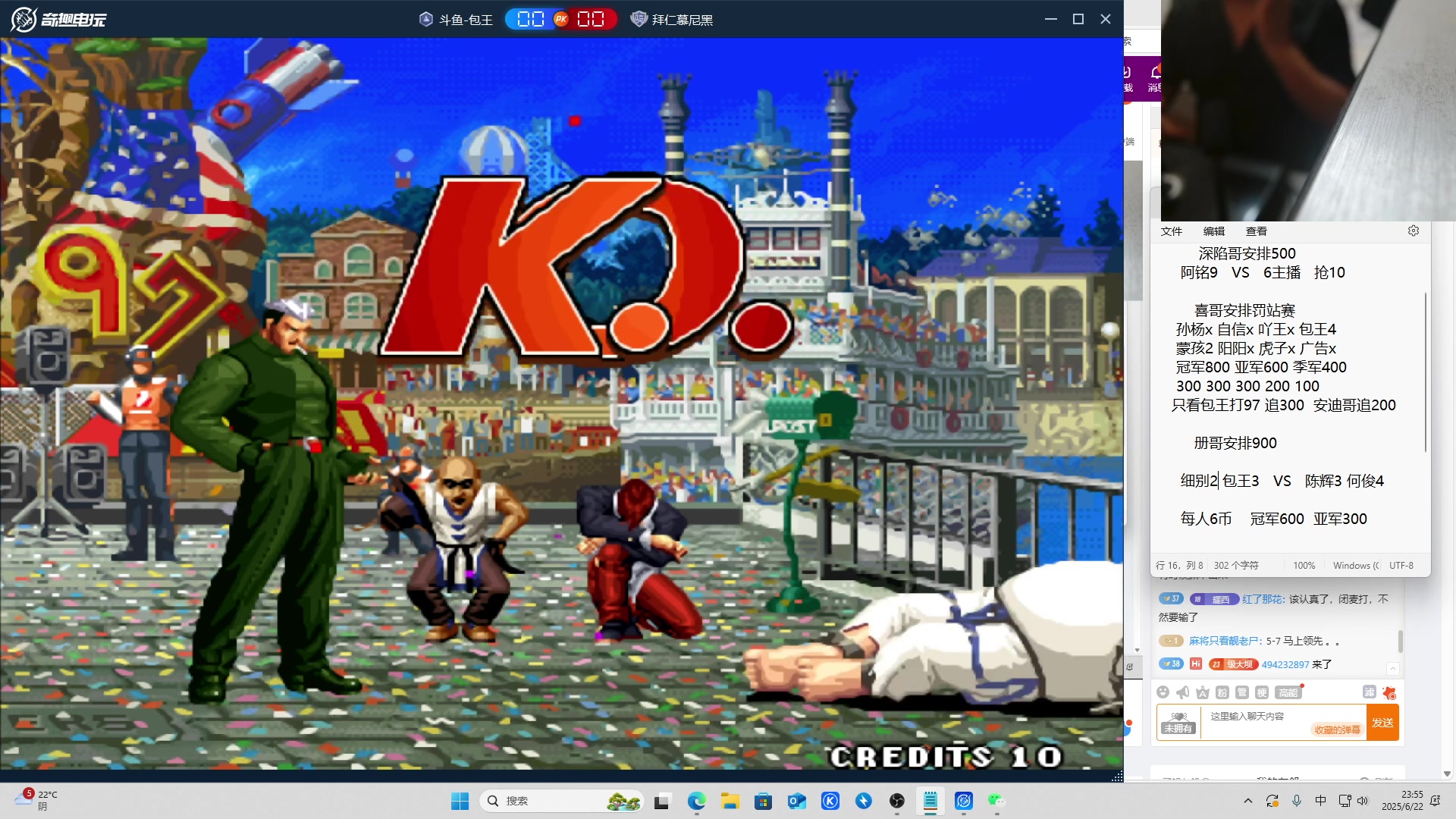Click Notepad line '蒙孩2 阳阳x 虎子x 广告x'
The image size is (1456, 819).
pyautogui.click(x=1256, y=348)
